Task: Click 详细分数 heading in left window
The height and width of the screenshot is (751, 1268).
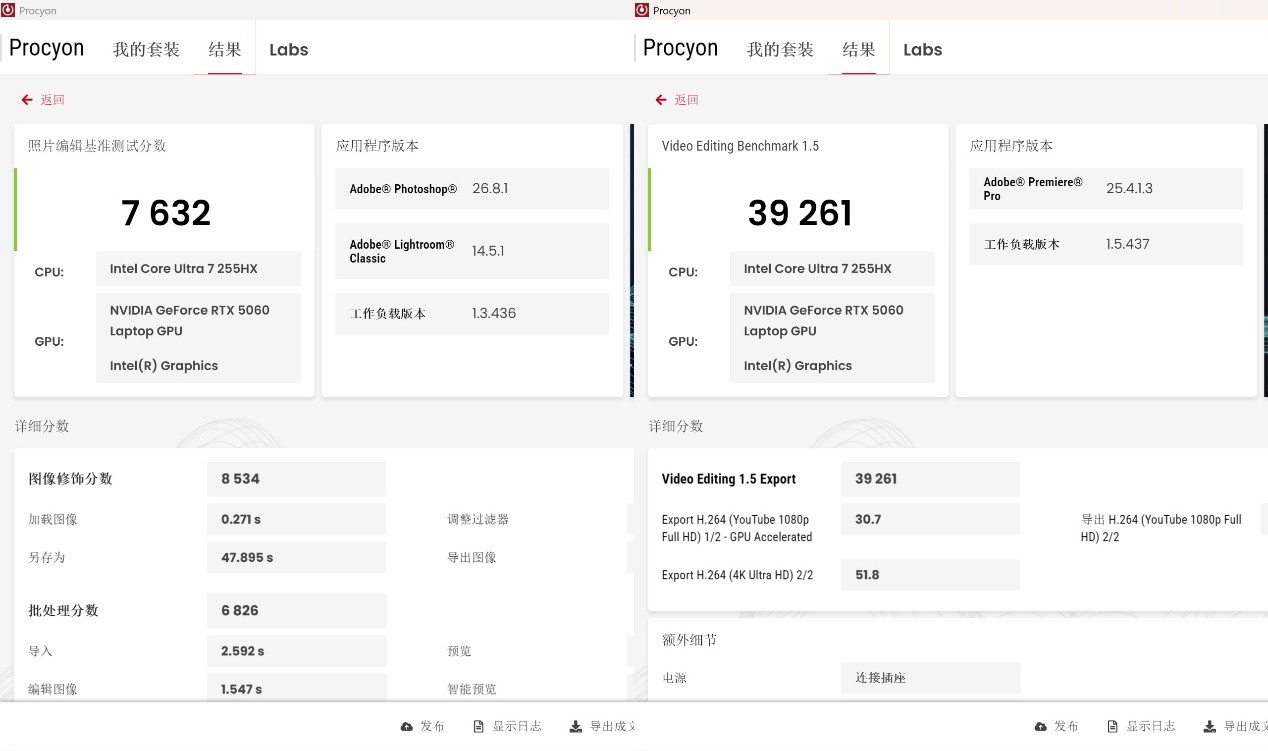Action: click(42, 426)
